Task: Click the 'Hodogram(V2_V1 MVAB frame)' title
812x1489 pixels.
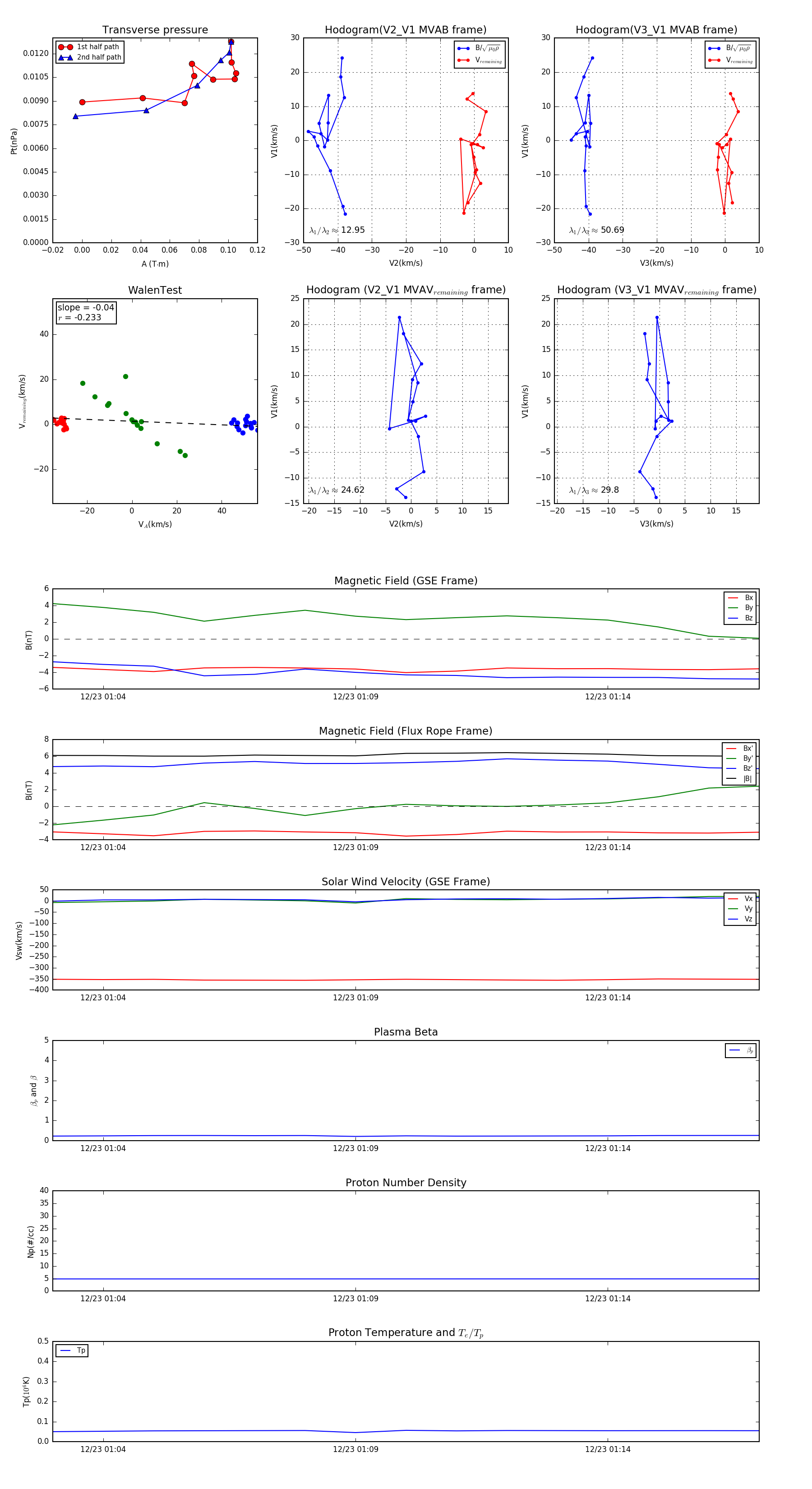Action: click(x=406, y=30)
